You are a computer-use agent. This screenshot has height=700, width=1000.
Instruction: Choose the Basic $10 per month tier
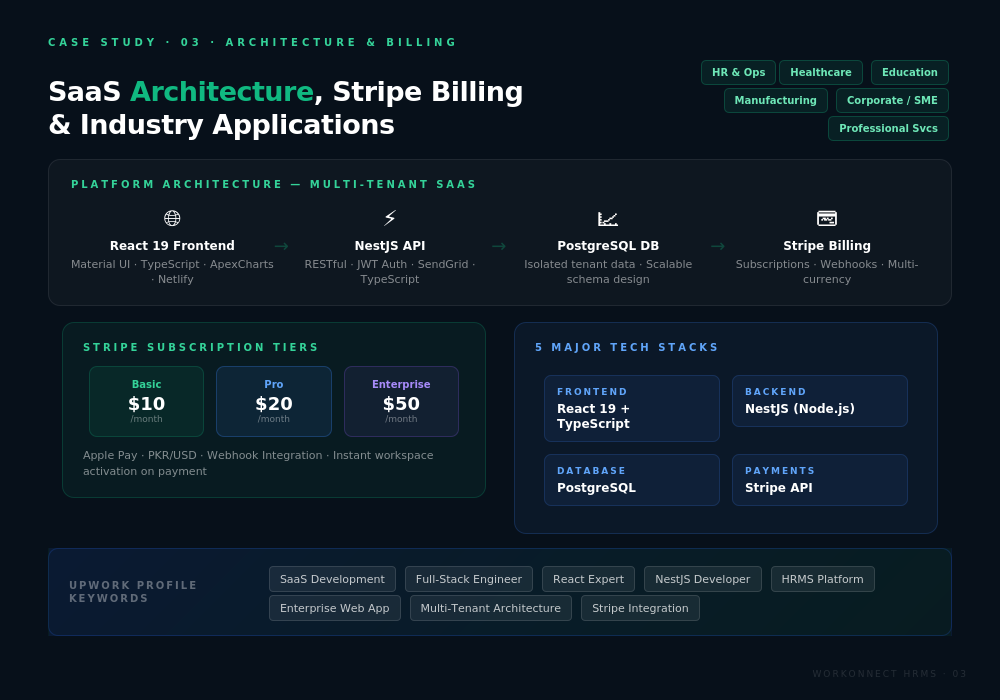[147, 402]
